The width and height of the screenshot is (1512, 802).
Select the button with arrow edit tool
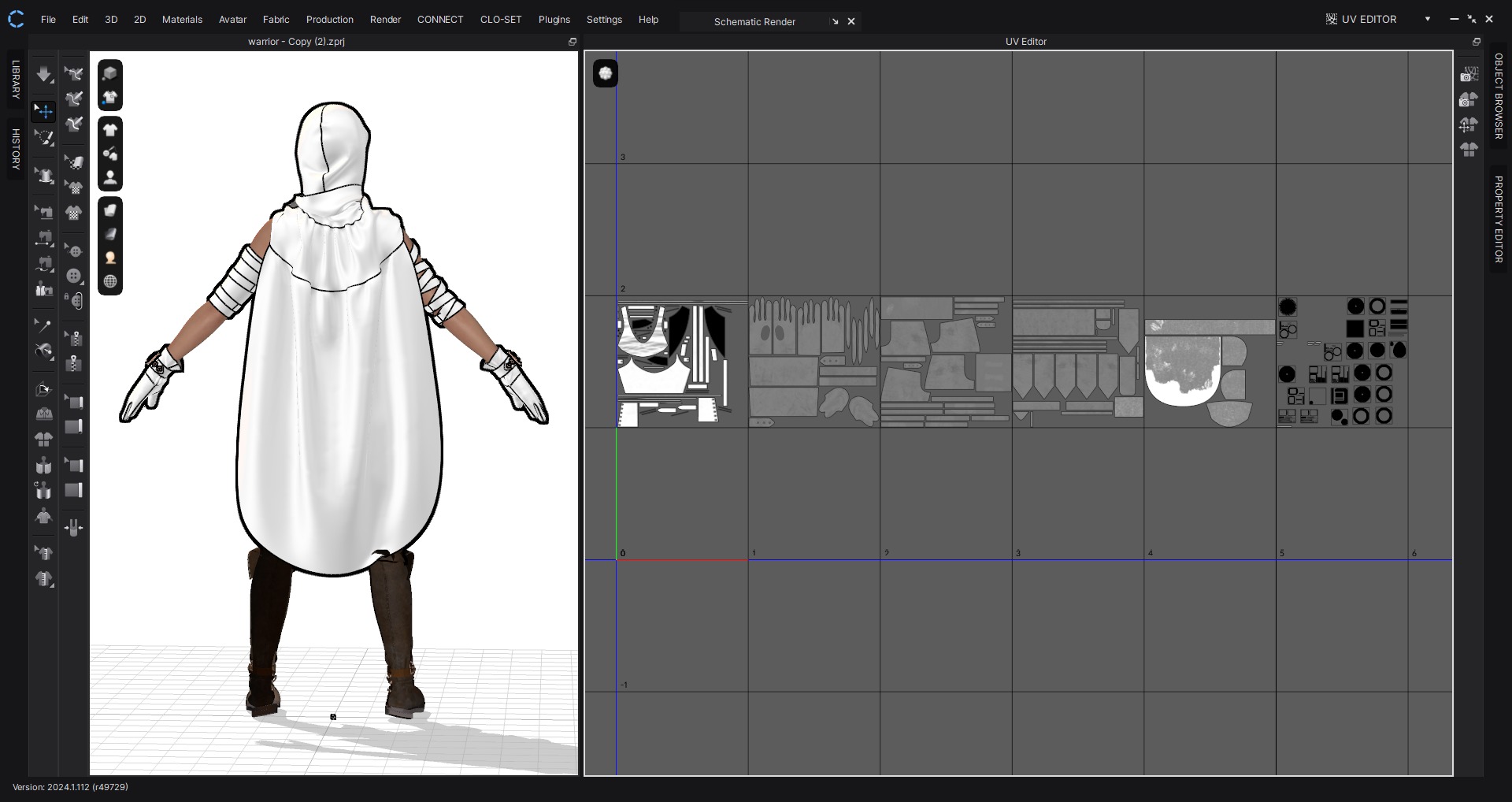[x=74, y=251]
